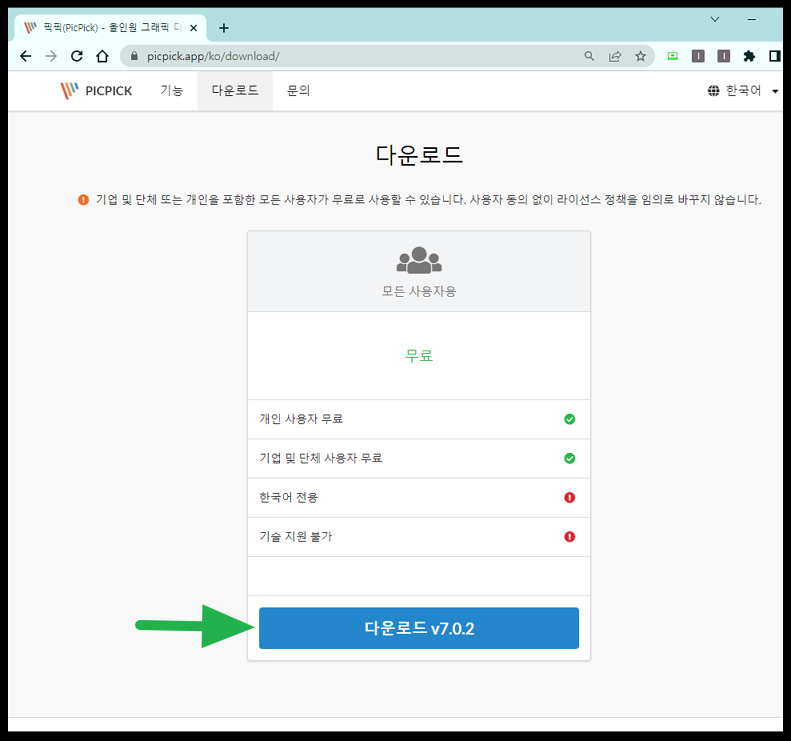Viewport: 791px width, 741px height.
Task: Click the green 무료 price text
Action: pos(419,355)
